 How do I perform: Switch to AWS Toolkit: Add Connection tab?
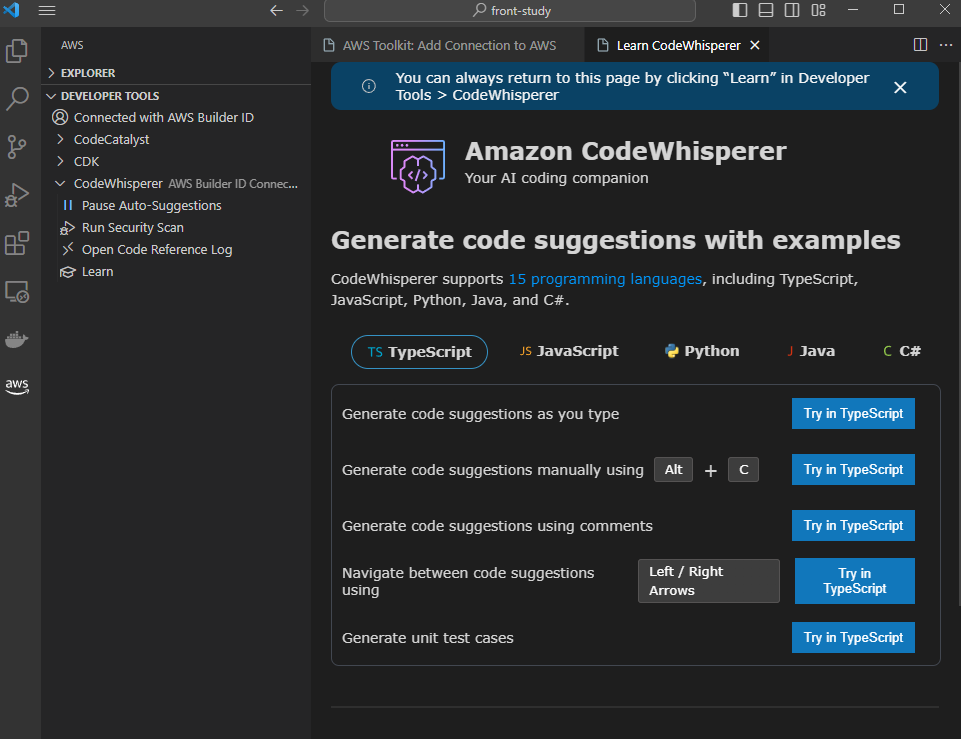(448, 45)
